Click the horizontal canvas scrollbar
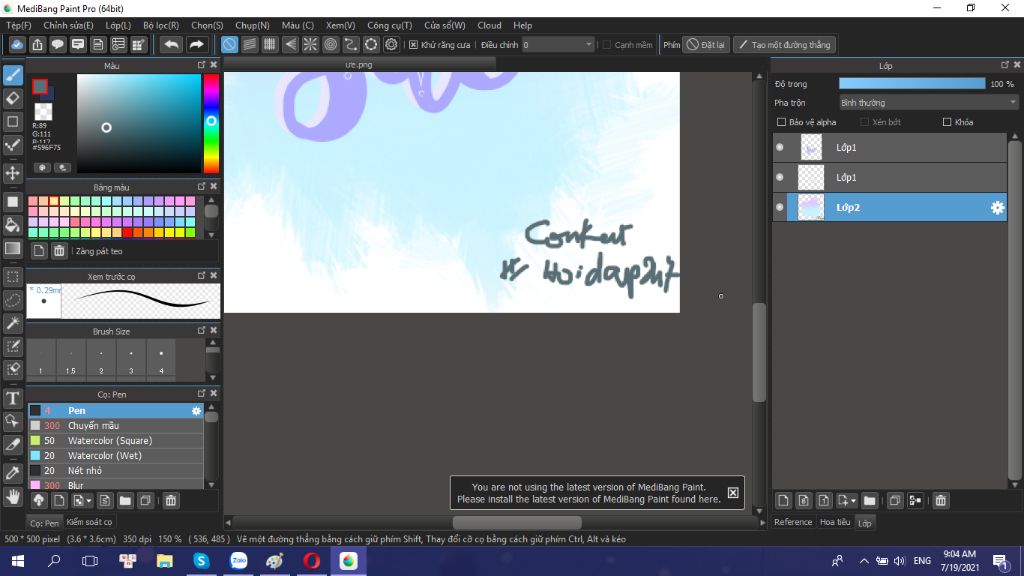Screen dimensions: 1024x576 517,522
